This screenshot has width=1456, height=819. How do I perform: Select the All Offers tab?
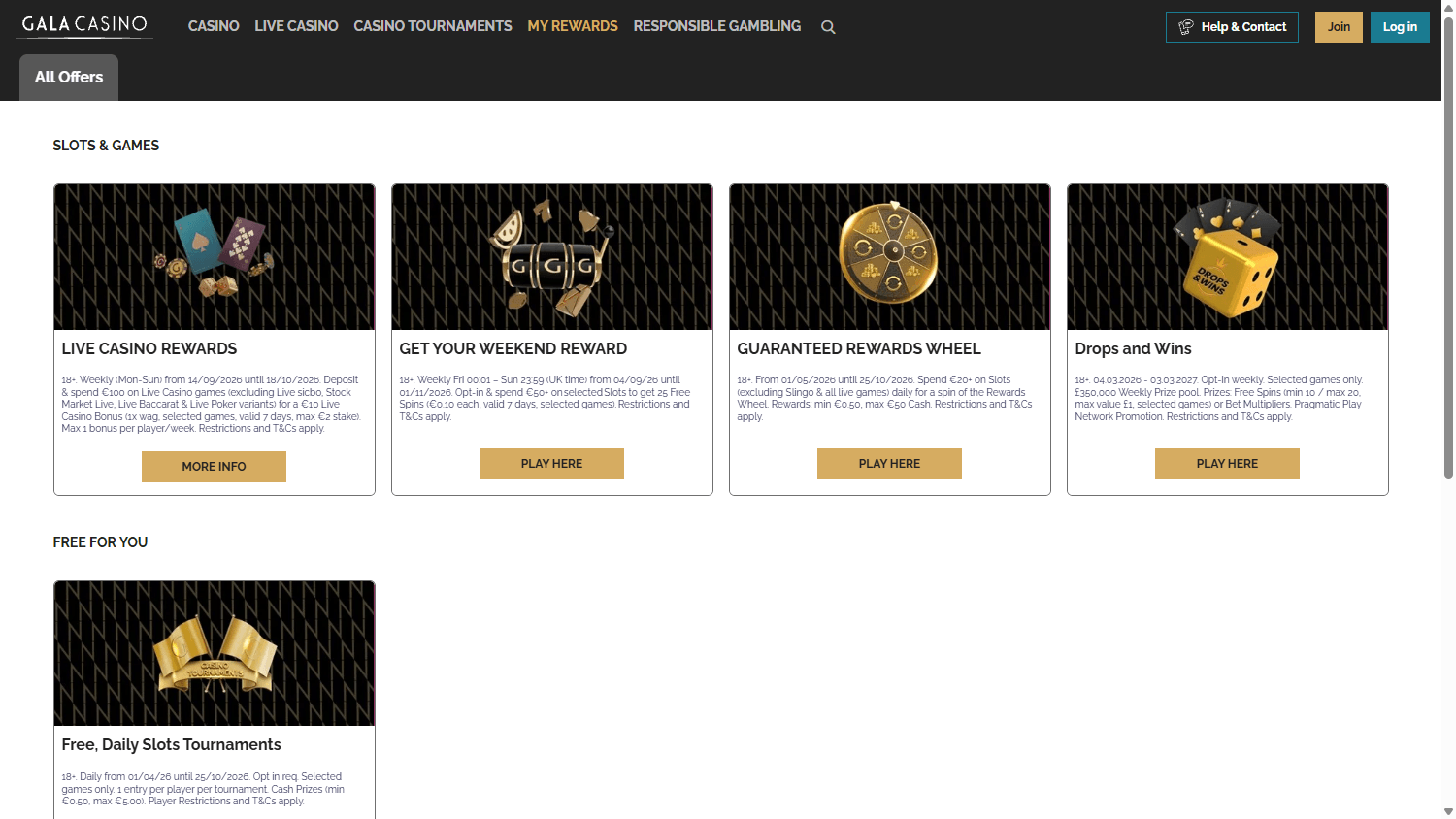tap(69, 77)
